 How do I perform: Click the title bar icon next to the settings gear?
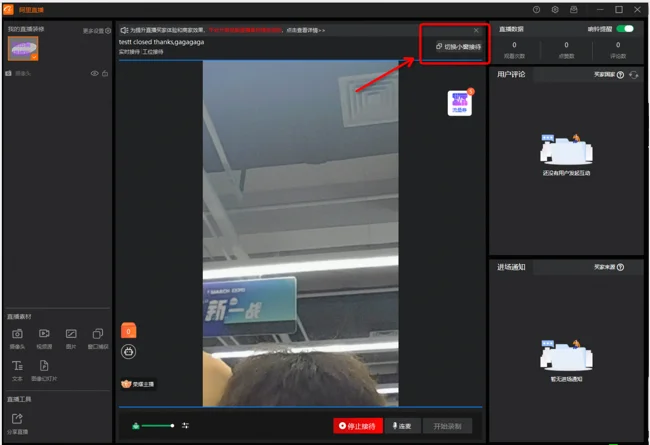click(574, 10)
